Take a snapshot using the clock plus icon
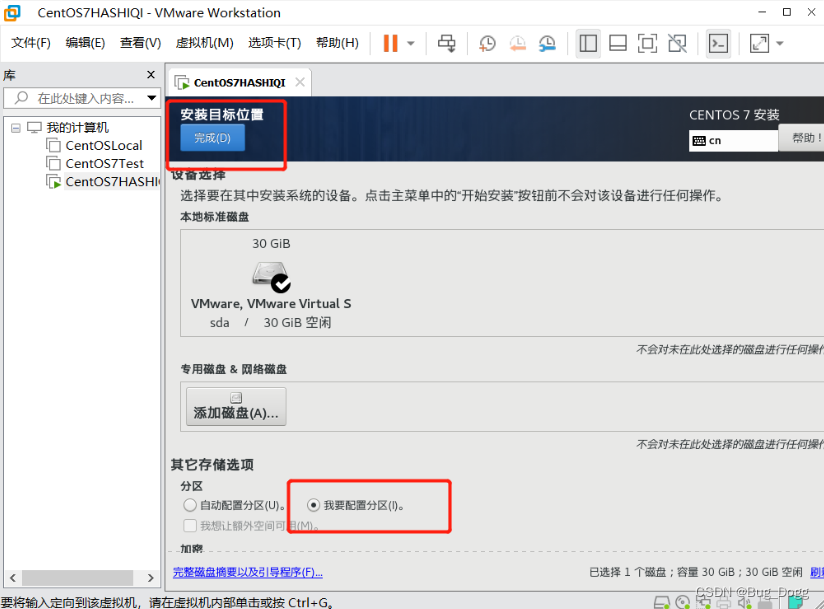The width and height of the screenshot is (824, 609). point(487,43)
